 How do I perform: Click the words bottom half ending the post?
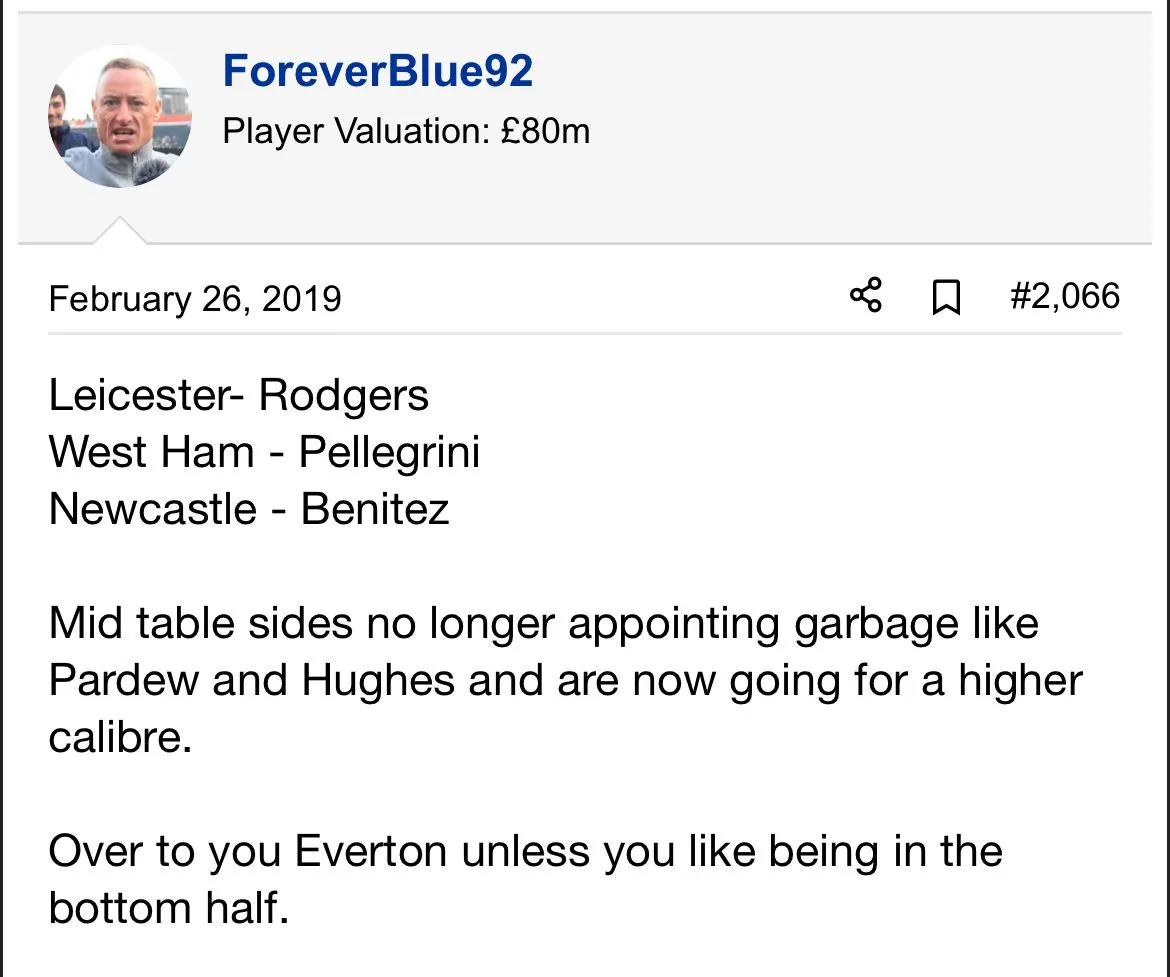click(x=167, y=910)
